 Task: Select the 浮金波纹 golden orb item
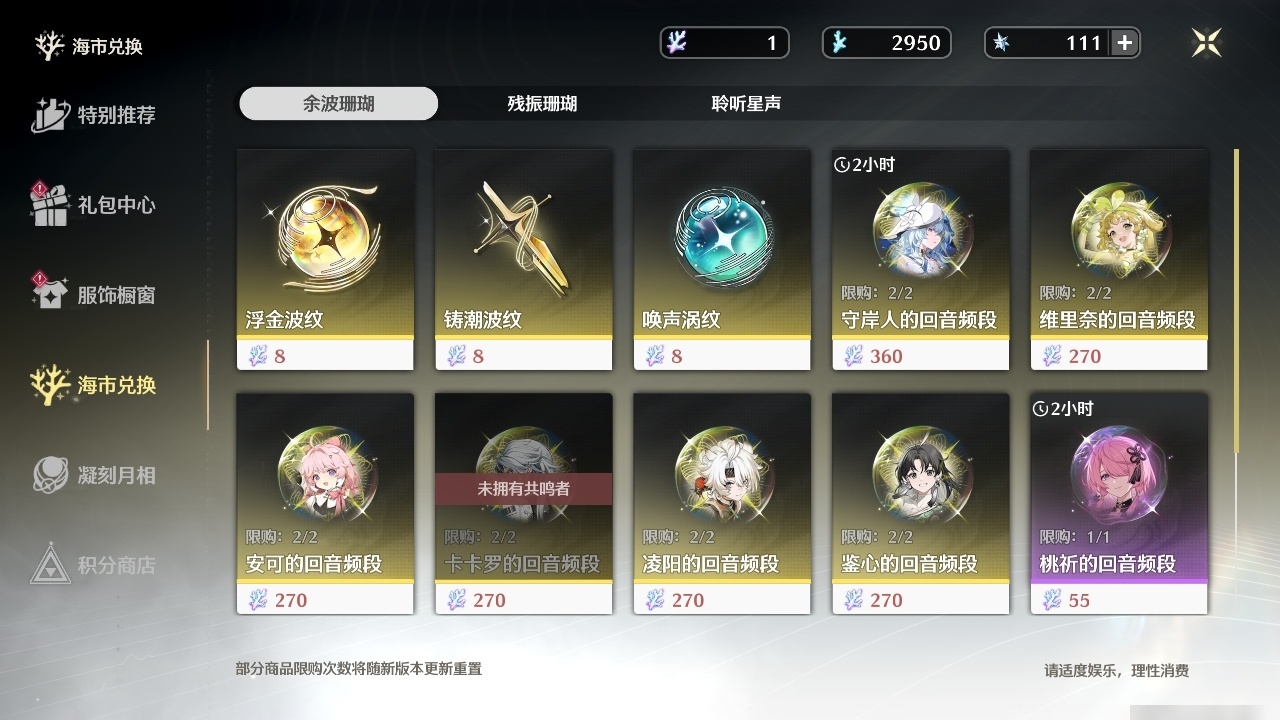pyautogui.click(x=325, y=260)
